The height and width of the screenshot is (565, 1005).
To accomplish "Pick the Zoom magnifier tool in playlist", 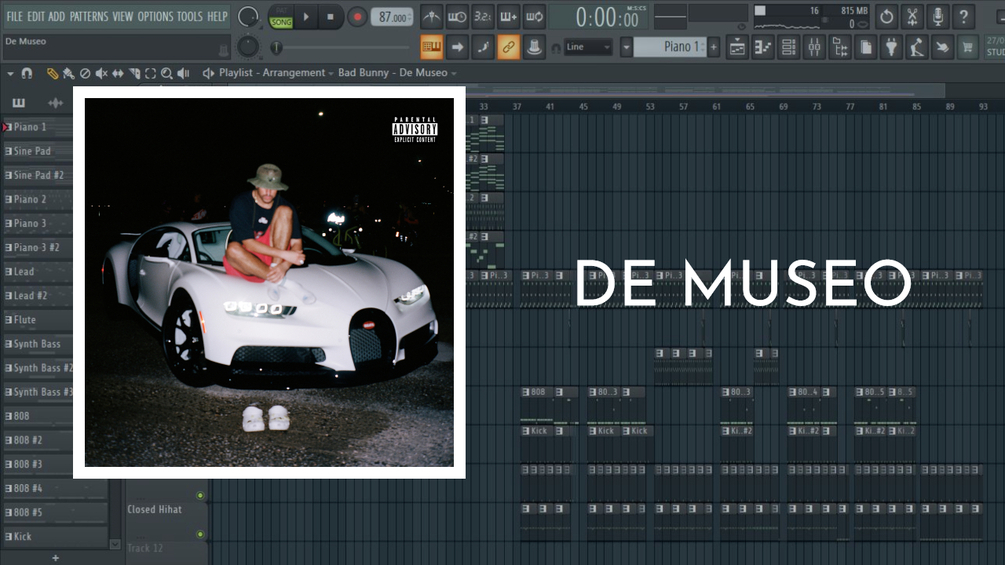I will click(x=167, y=74).
